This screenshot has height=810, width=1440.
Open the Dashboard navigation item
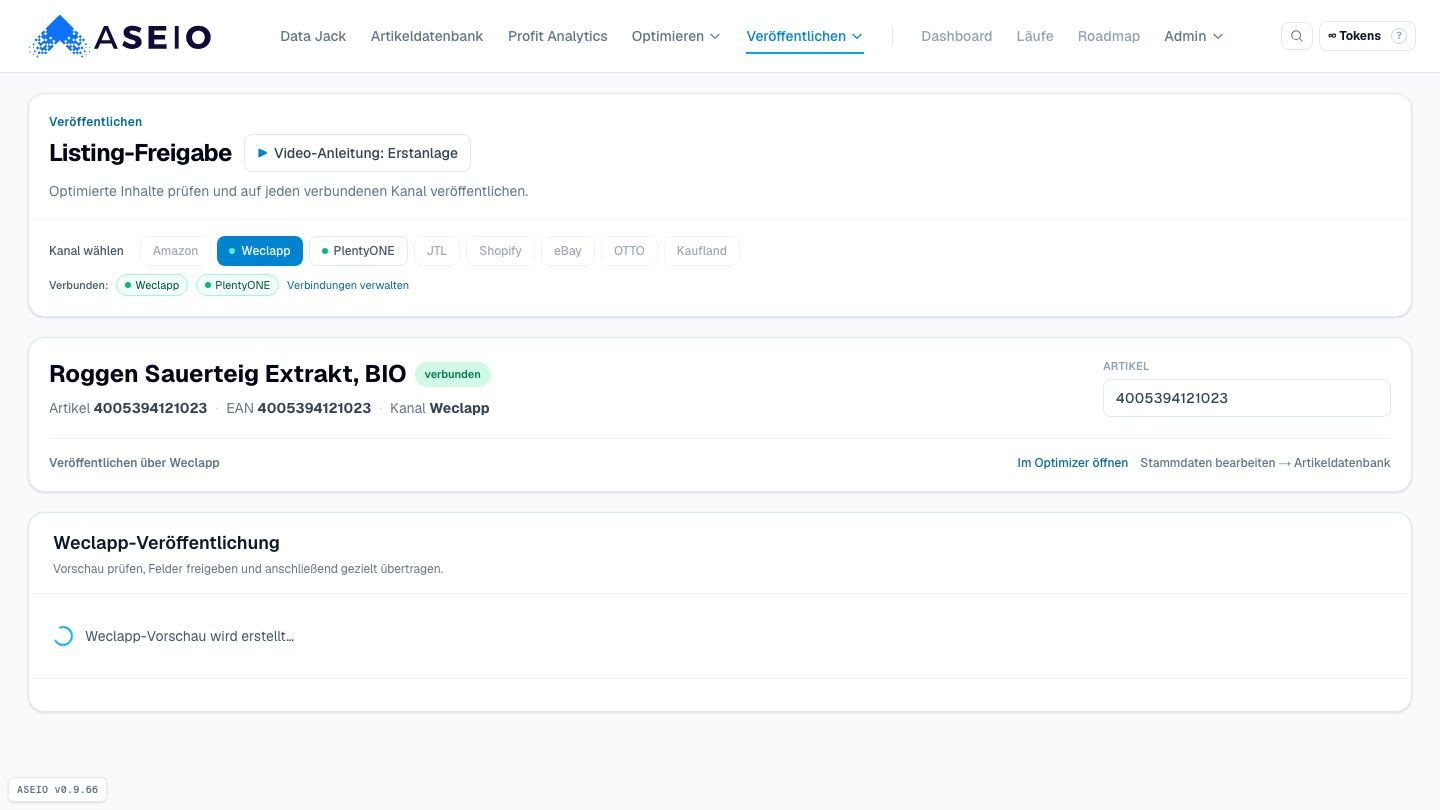957,36
